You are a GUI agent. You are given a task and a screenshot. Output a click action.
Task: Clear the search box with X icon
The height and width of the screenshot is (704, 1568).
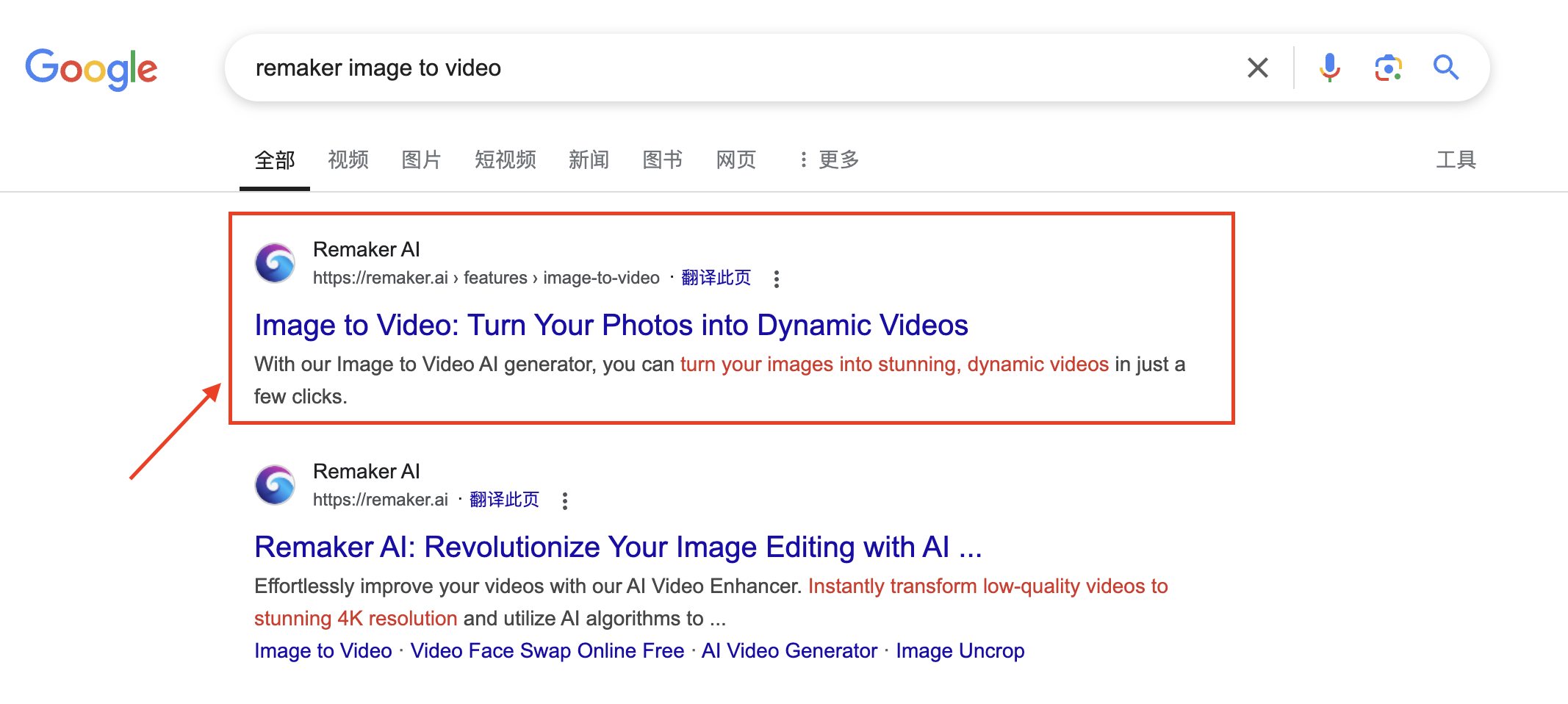point(1258,68)
